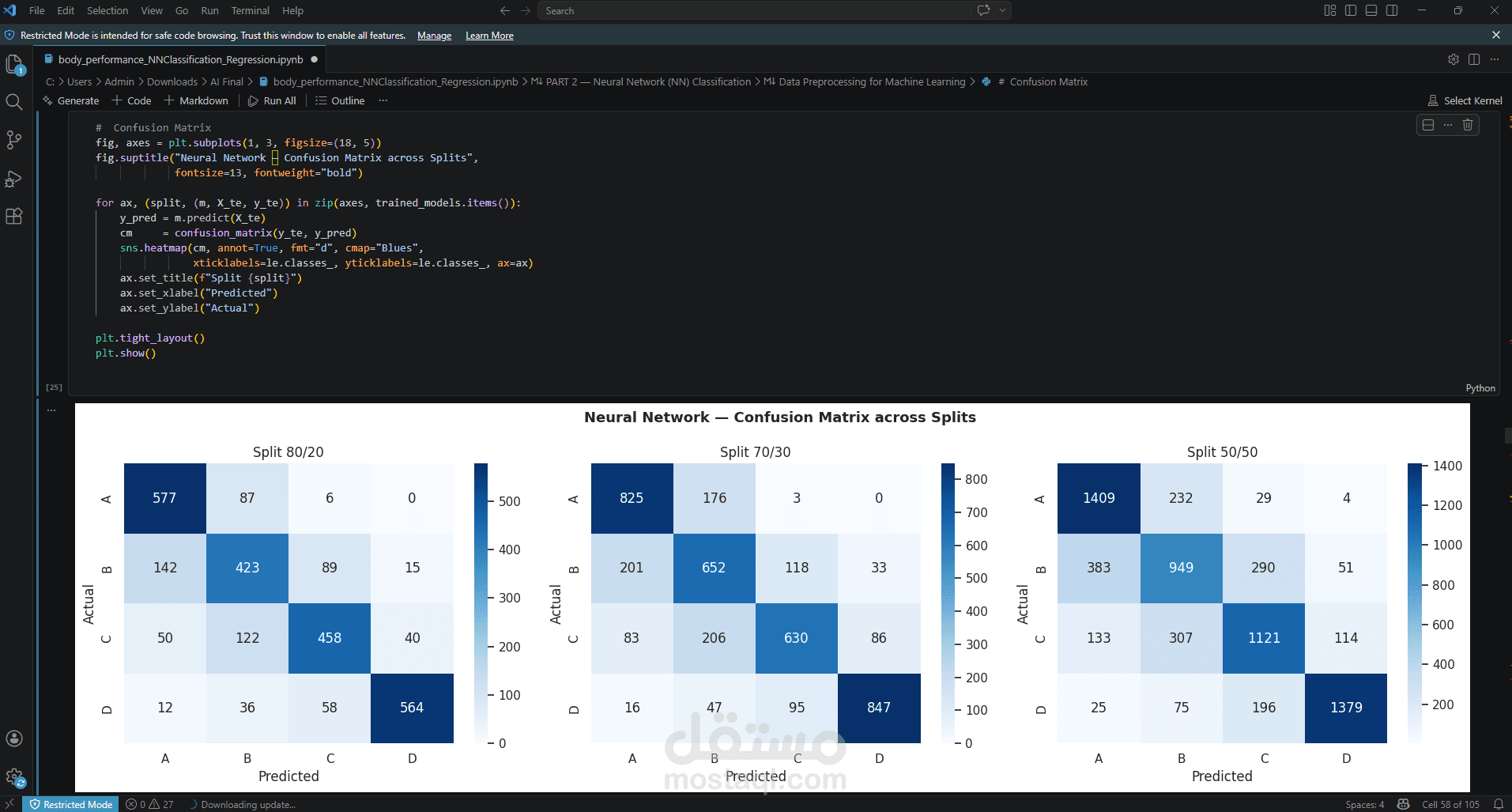Run All notebook cells

[x=272, y=100]
